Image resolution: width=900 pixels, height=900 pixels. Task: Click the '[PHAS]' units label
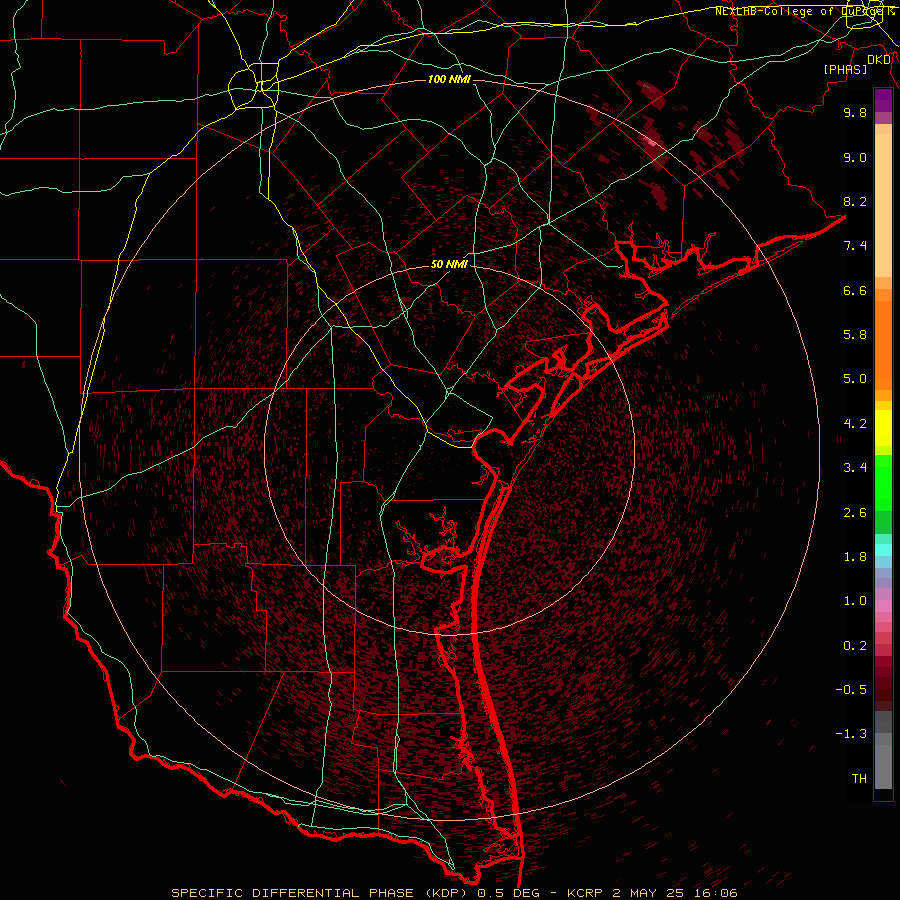click(x=845, y=69)
